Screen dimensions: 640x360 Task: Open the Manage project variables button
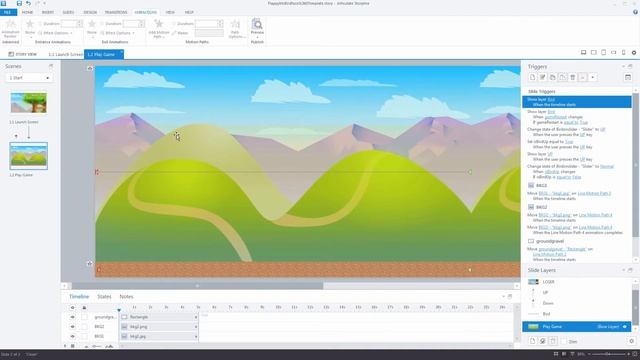(x=628, y=78)
